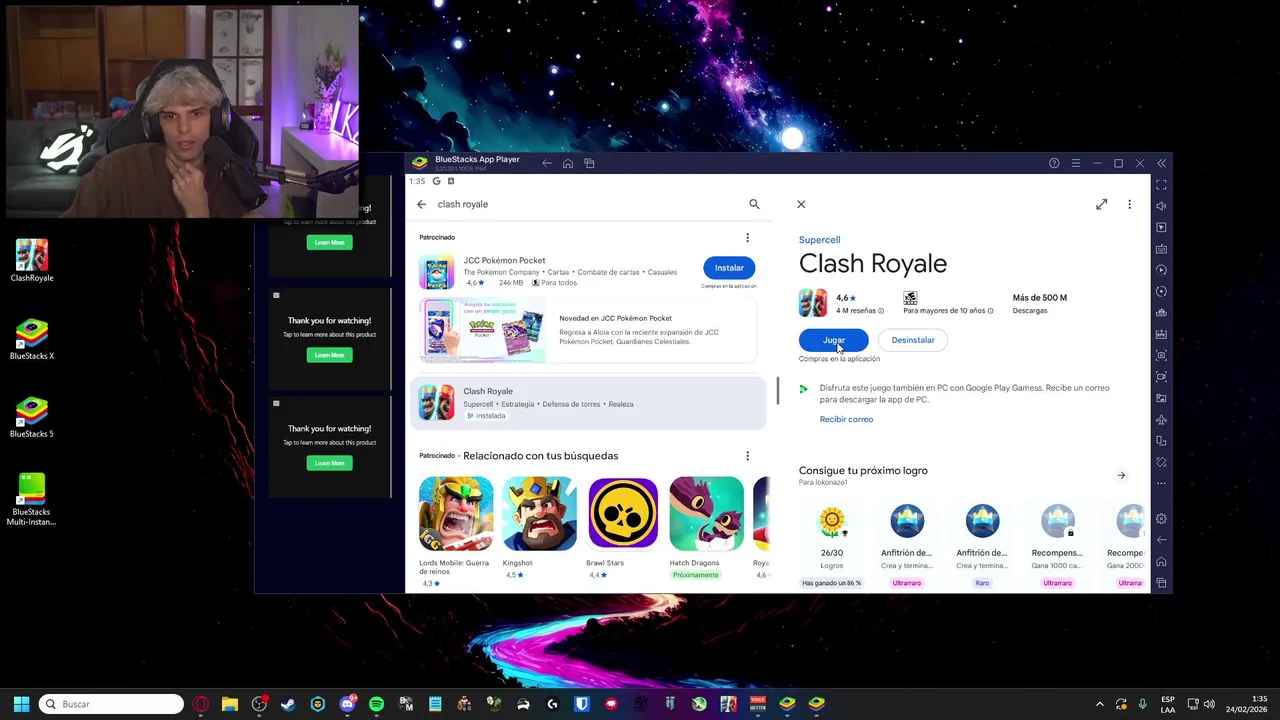Open the BlueStacks help icon
The height and width of the screenshot is (720, 1280).
1054,163
